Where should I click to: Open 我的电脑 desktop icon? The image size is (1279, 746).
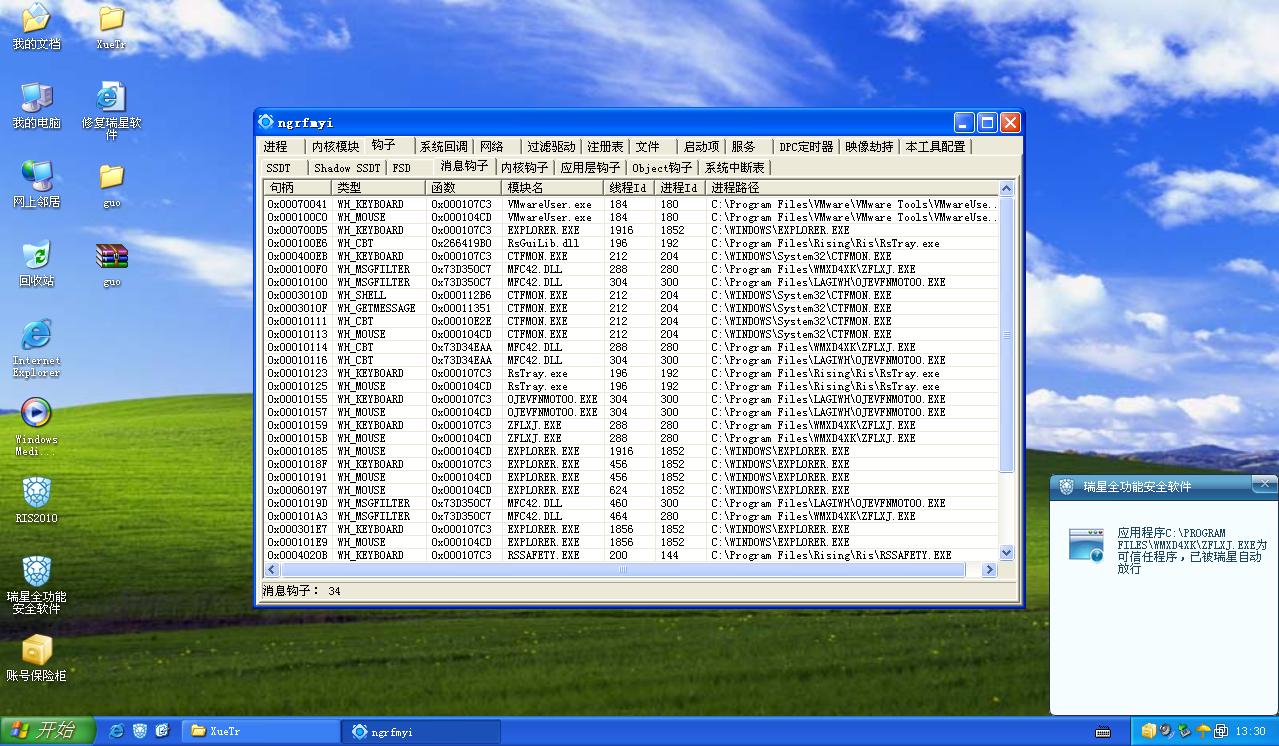pos(36,98)
